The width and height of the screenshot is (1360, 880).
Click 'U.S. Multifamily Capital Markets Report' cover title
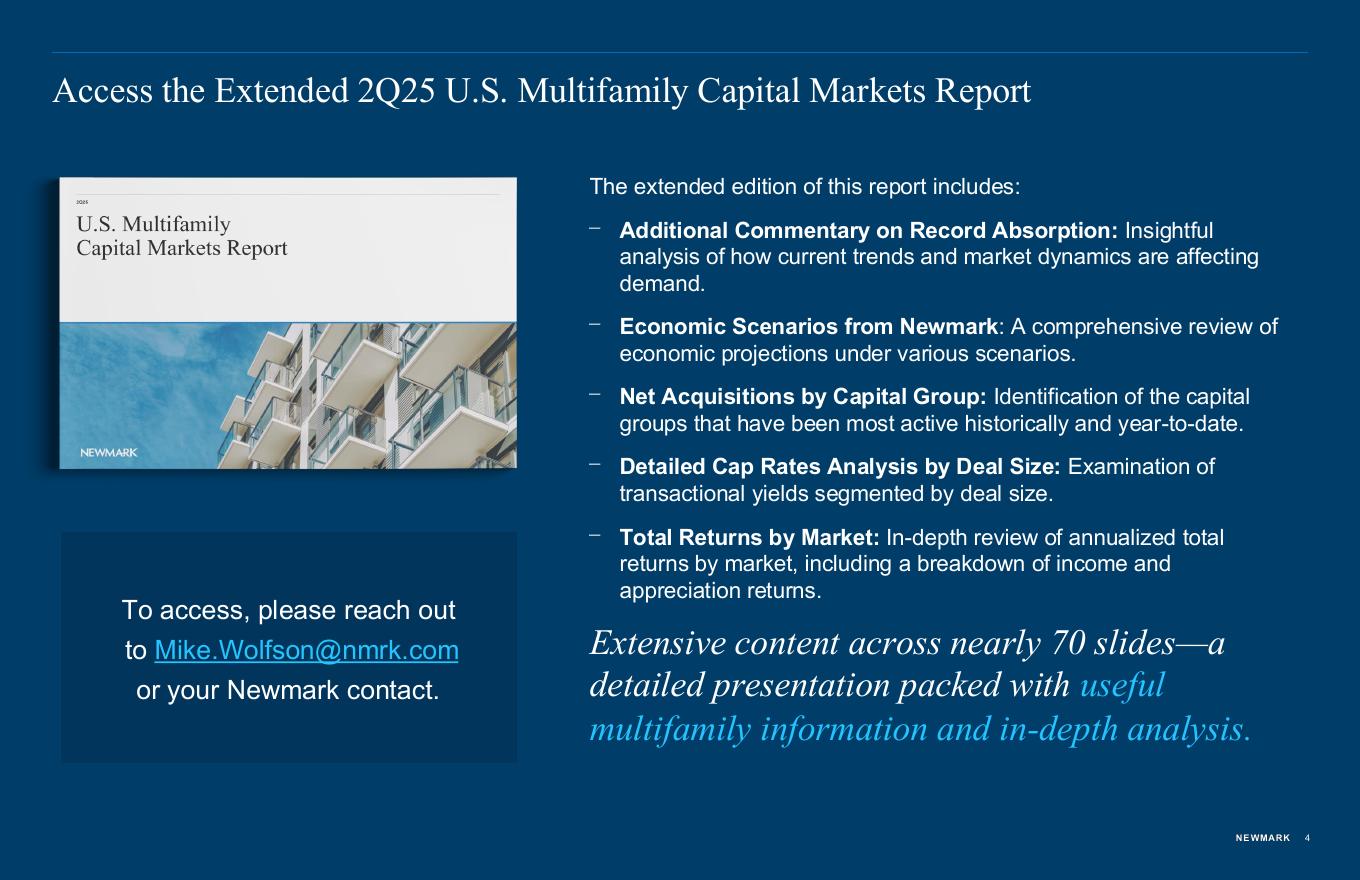point(182,236)
